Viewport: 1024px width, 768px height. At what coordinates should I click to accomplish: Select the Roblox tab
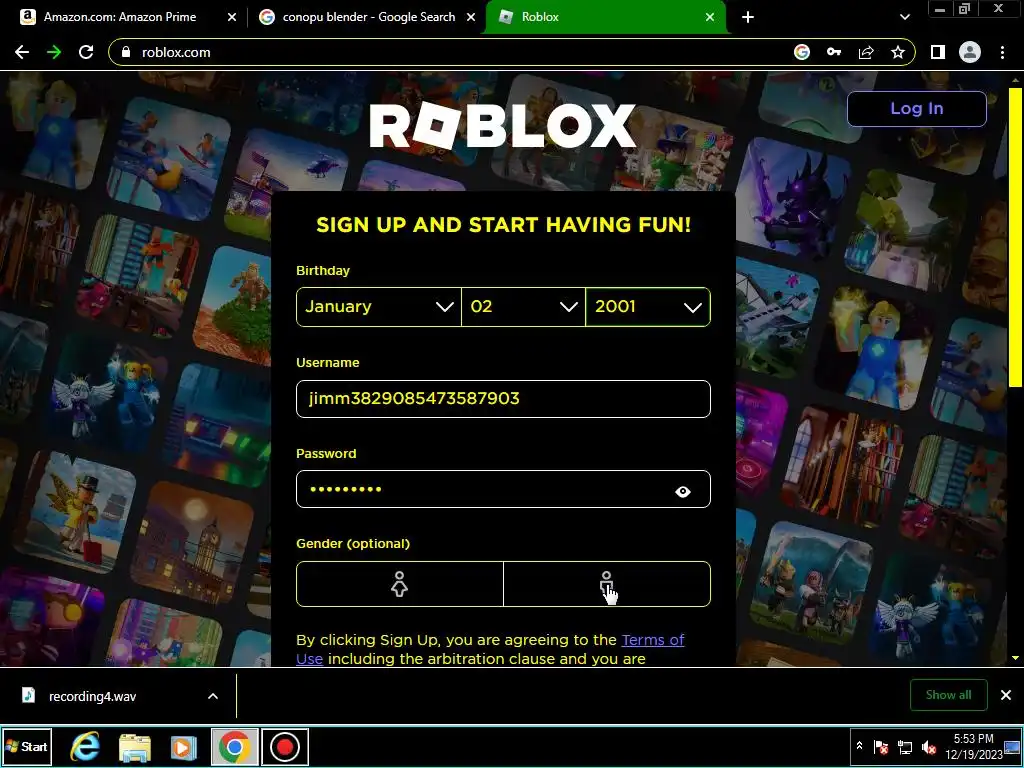605,17
